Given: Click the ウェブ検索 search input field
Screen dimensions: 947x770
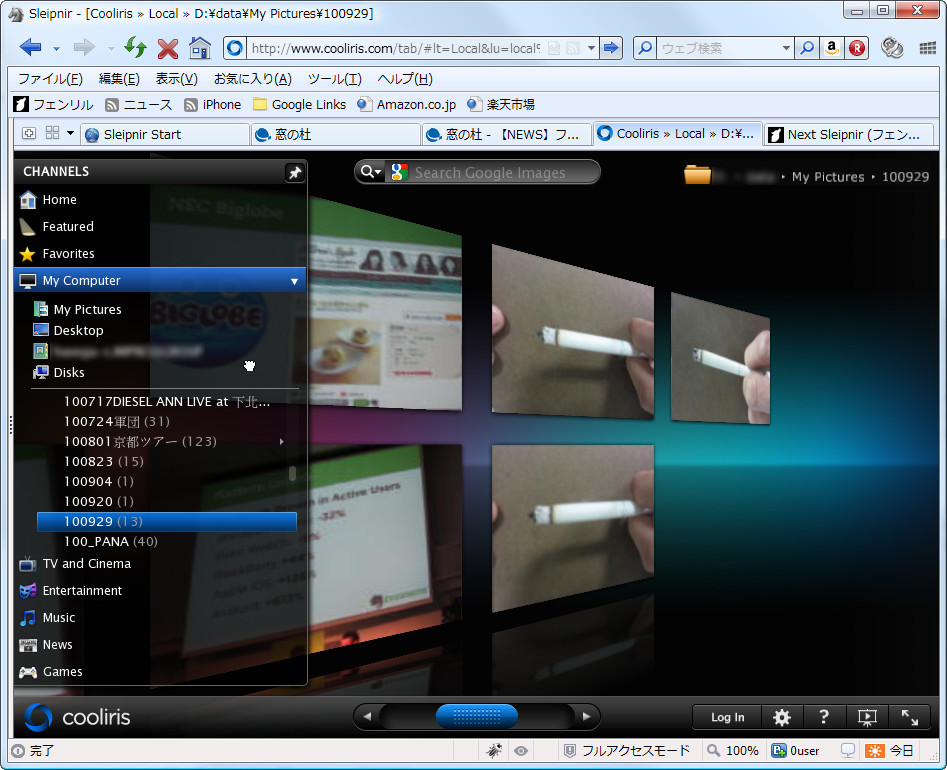Looking at the screenshot, I should pyautogui.click(x=719, y=48).
